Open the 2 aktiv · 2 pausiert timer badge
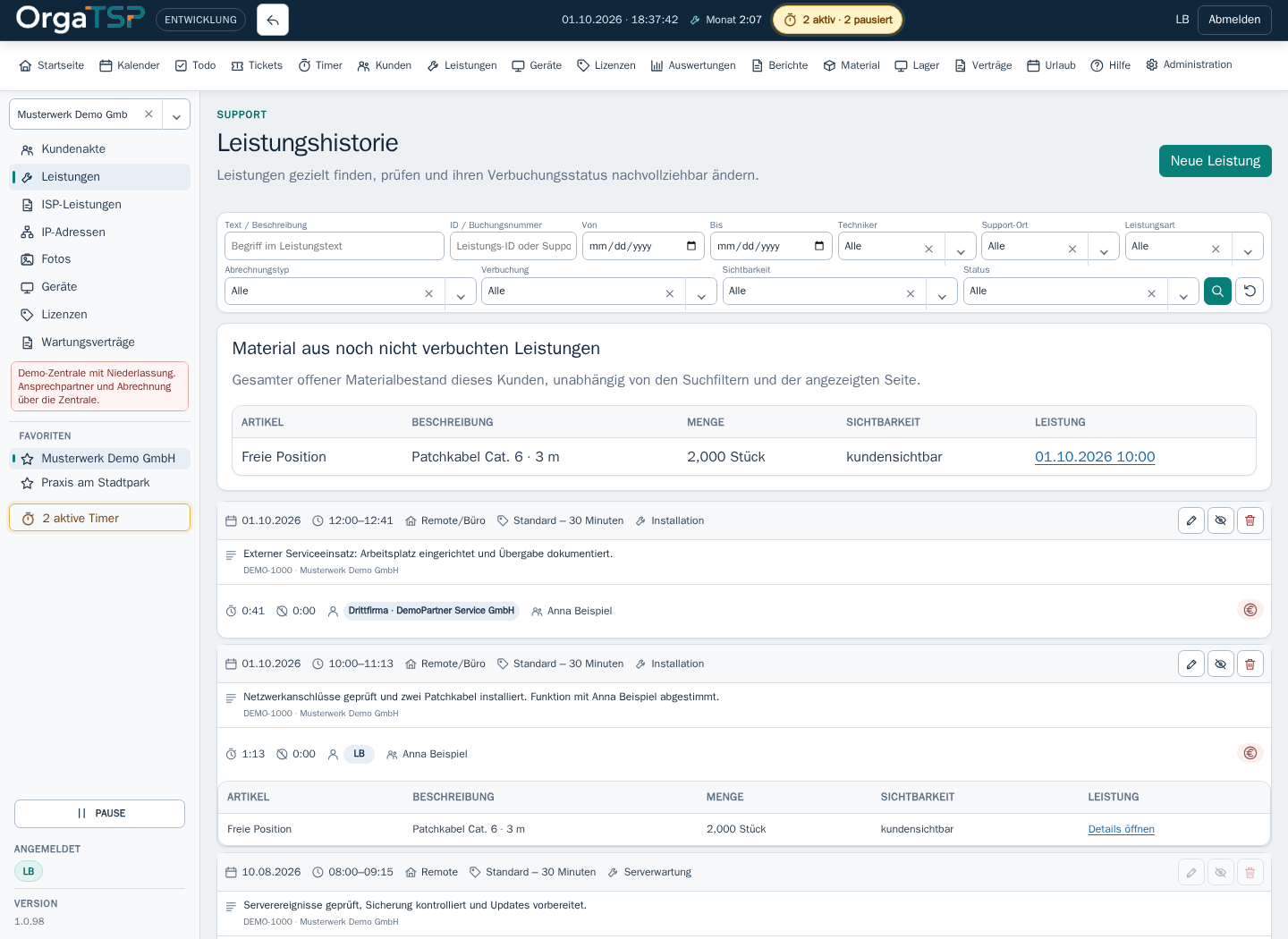1288x939 pixels. (838, 20)
